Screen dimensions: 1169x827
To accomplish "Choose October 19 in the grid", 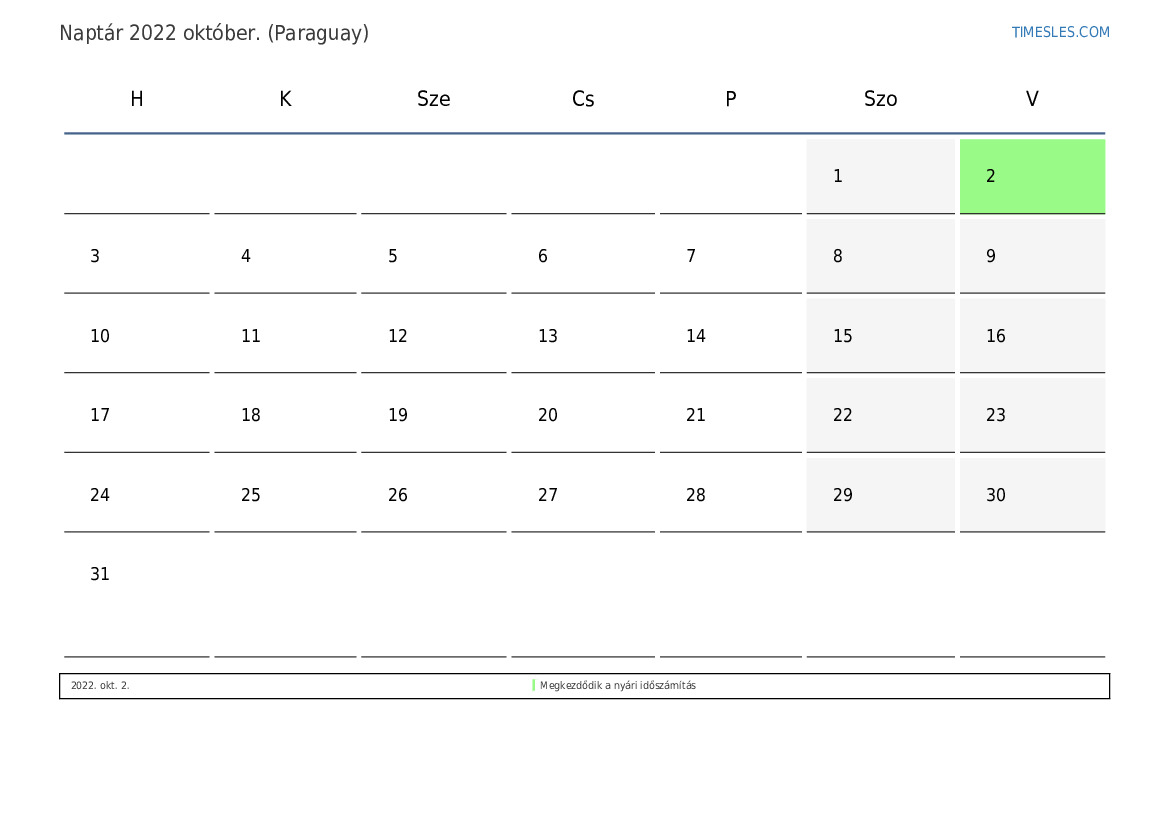I will [433, 415].
